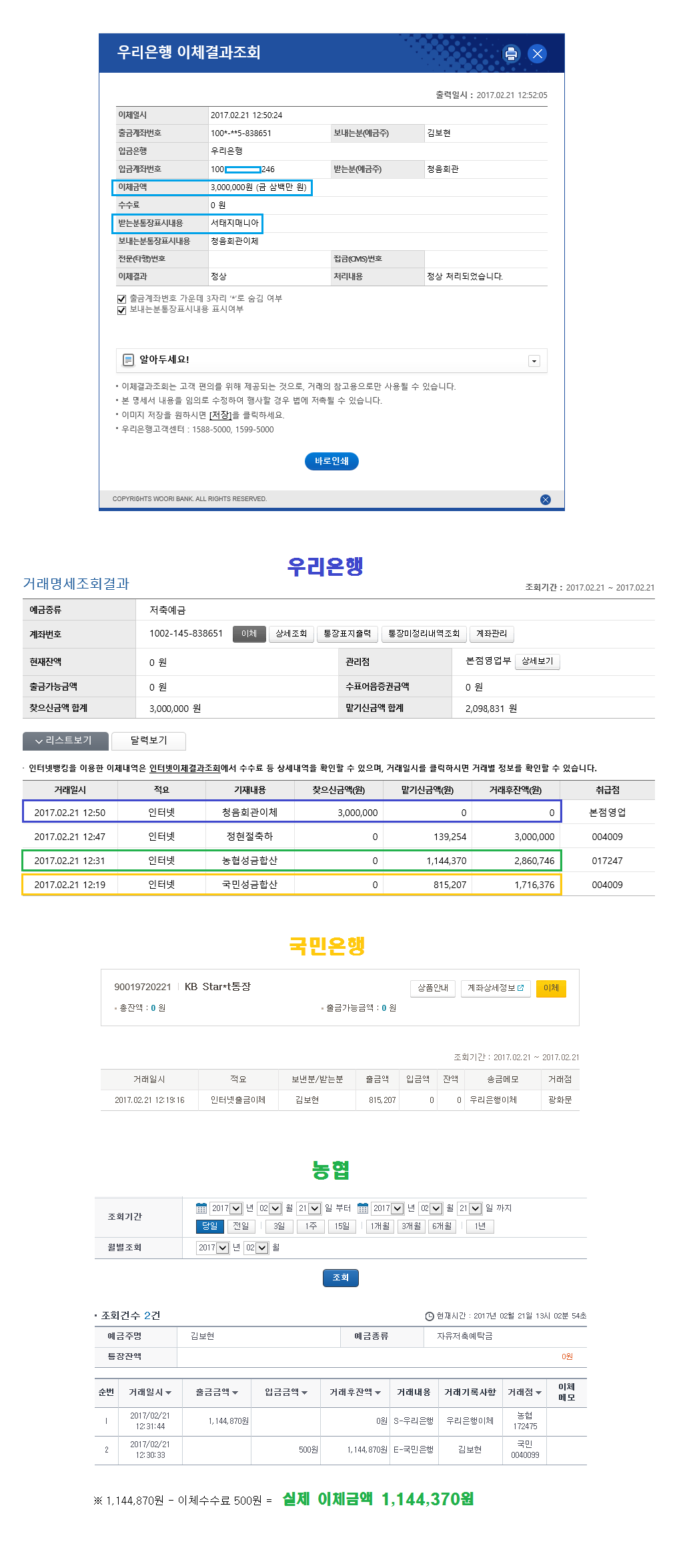The height and width of the screenshot is (1568, 693).
Task: Click NH row with time 12:30:33
Action: [x=341, y=1450]
